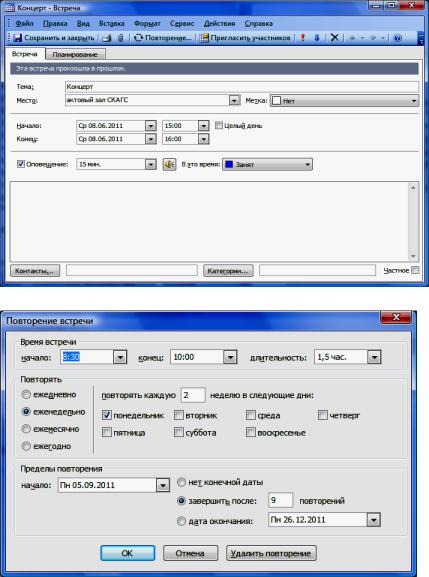Set high importance red exclamation icon
This screenshot has width=429, height=577.
pos(302,38)
